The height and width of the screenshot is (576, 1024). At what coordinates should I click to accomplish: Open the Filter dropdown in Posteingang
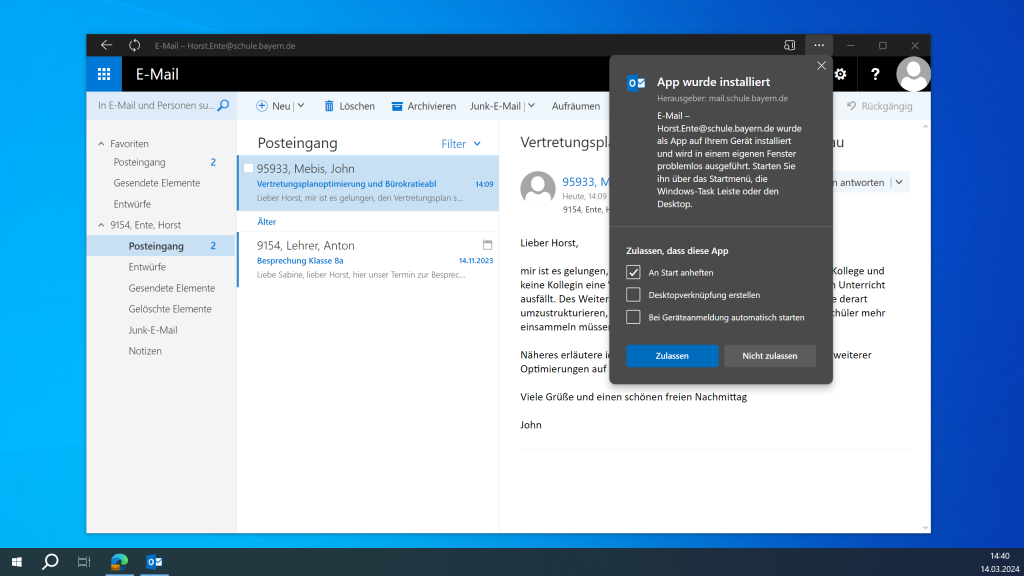point(460,143)
